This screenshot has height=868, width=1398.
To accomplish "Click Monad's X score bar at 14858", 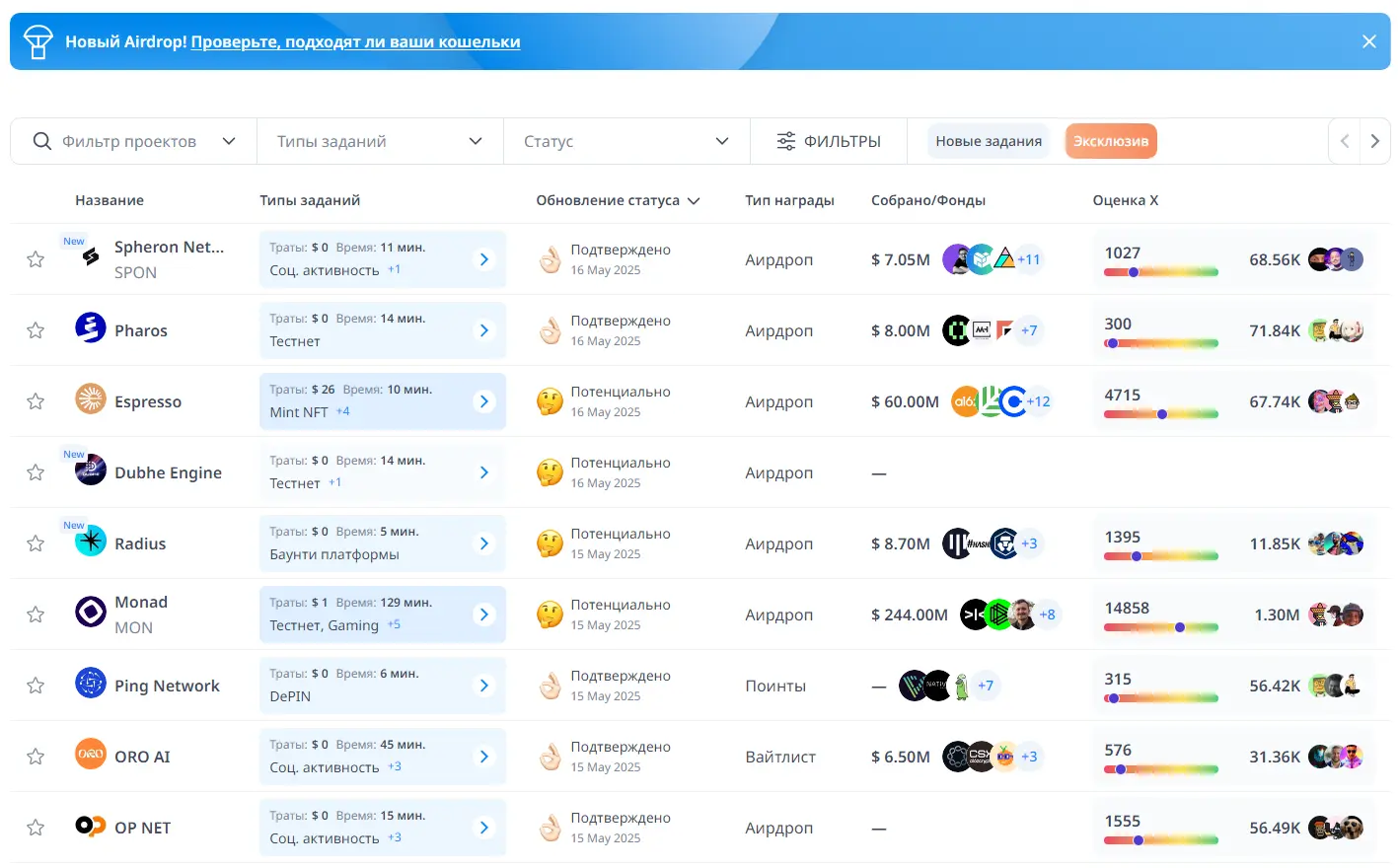I will [x=1161, y=627].
